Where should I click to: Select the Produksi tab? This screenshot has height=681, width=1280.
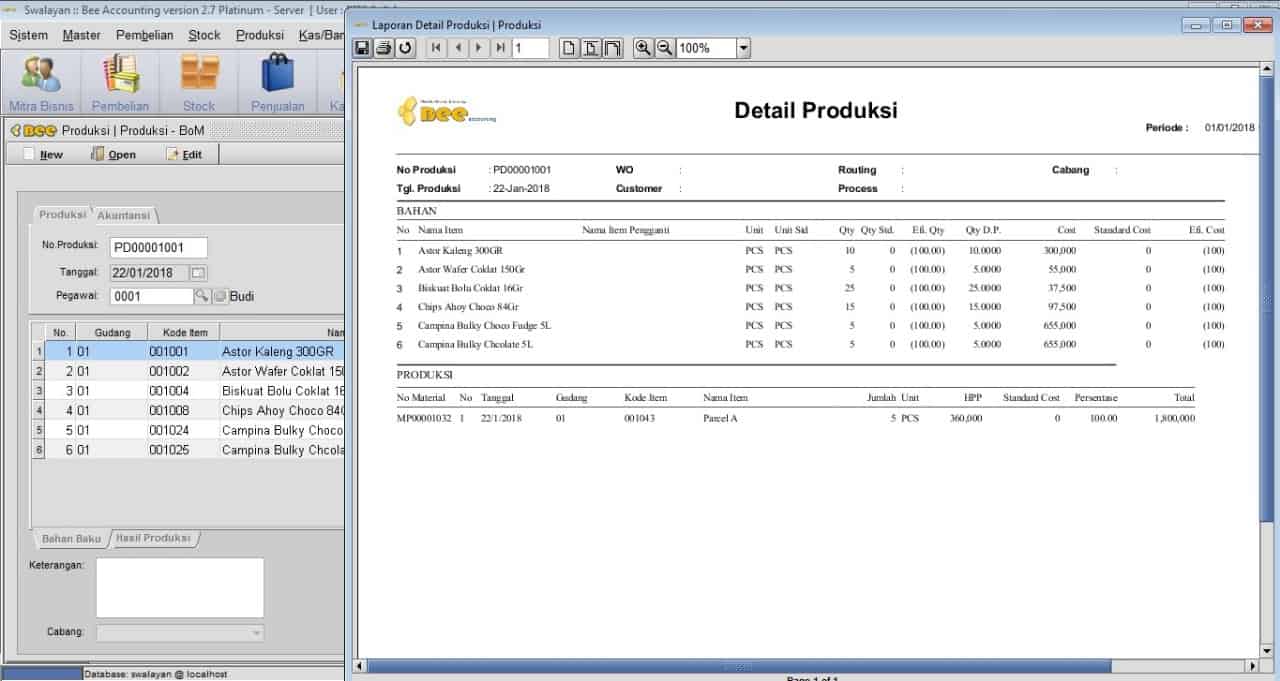62,215
